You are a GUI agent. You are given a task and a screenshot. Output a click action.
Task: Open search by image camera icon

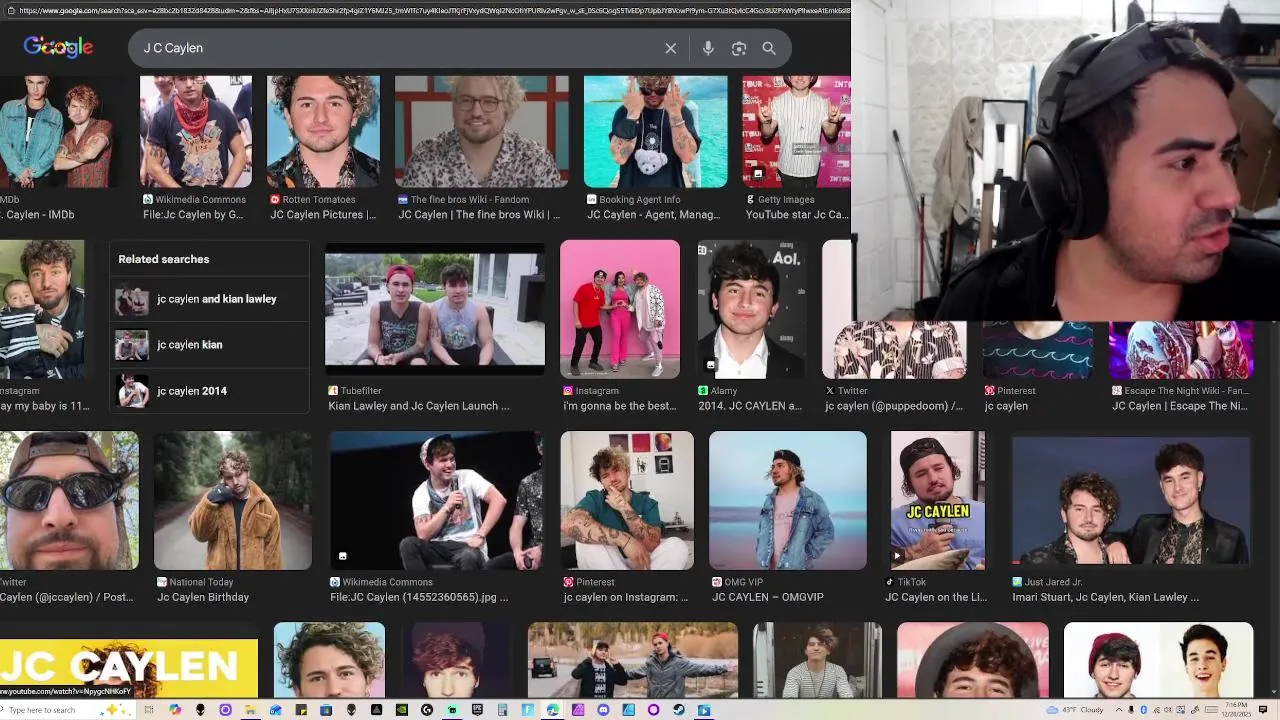(x=739, y=48)
